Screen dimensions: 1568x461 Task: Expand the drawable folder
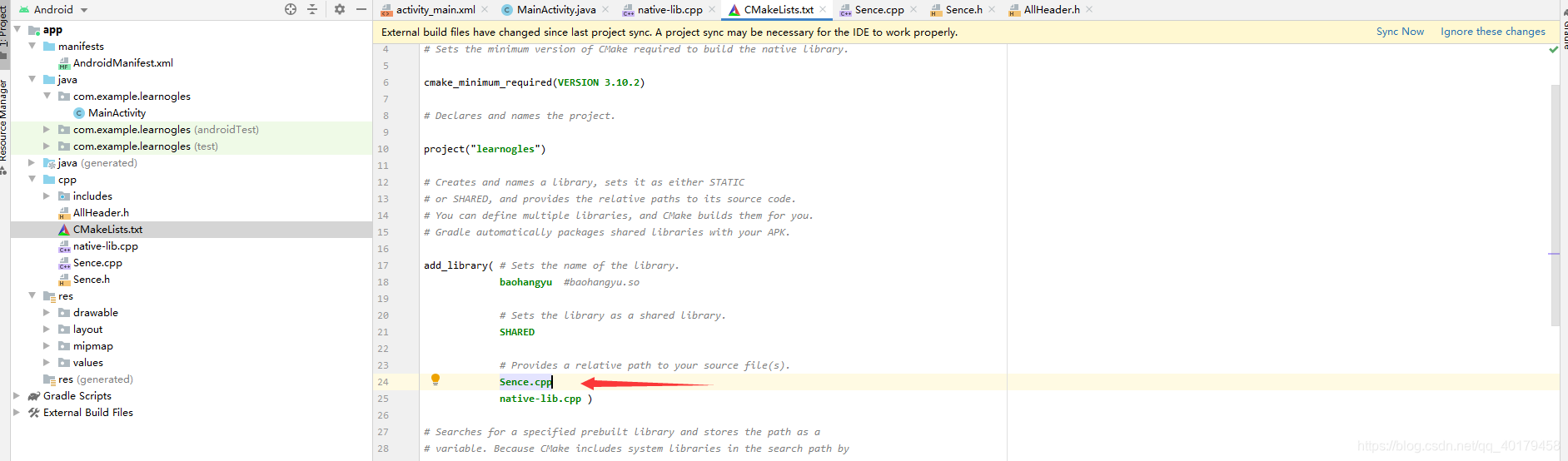pyautogui.click(x=47, y=312)
